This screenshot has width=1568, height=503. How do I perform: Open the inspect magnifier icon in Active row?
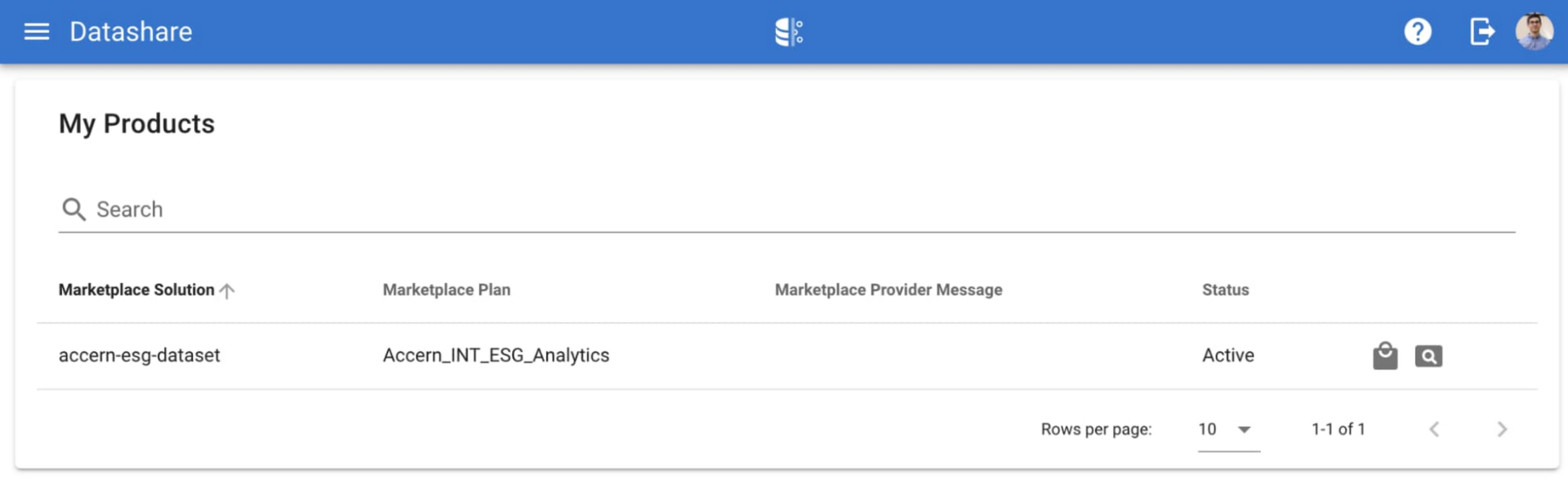point(1428,356)
